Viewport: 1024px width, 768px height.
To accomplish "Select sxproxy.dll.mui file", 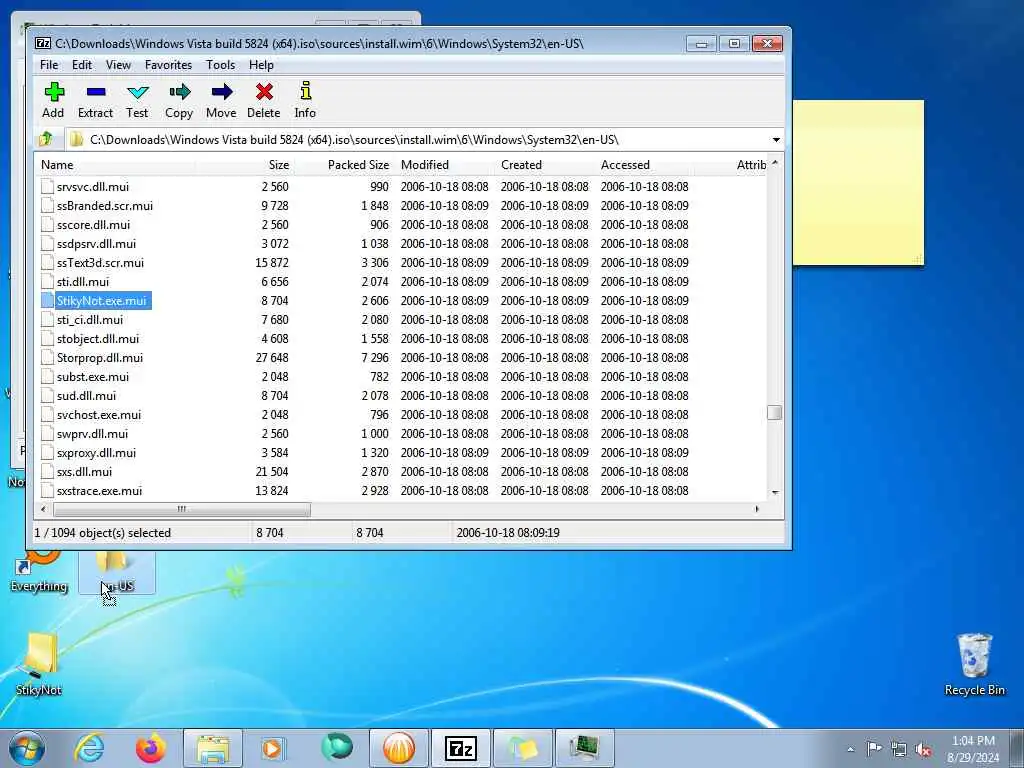I will [x=96, y=453].
